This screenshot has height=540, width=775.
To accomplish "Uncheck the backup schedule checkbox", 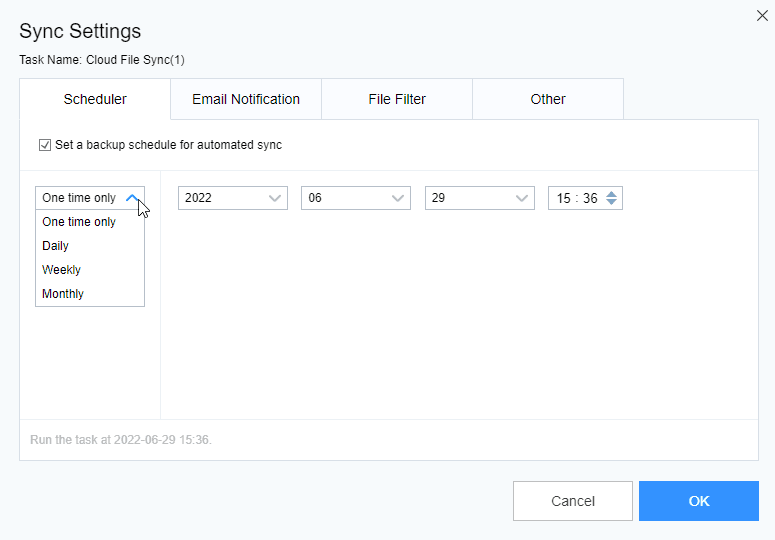I will point(45,145).
